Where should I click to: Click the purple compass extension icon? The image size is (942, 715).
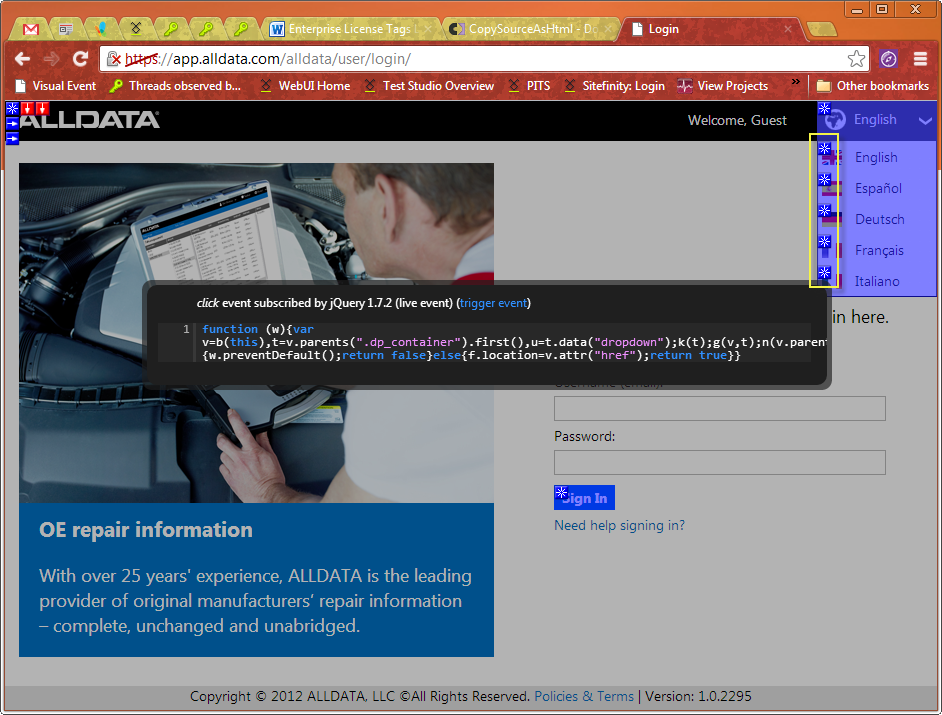888,59
